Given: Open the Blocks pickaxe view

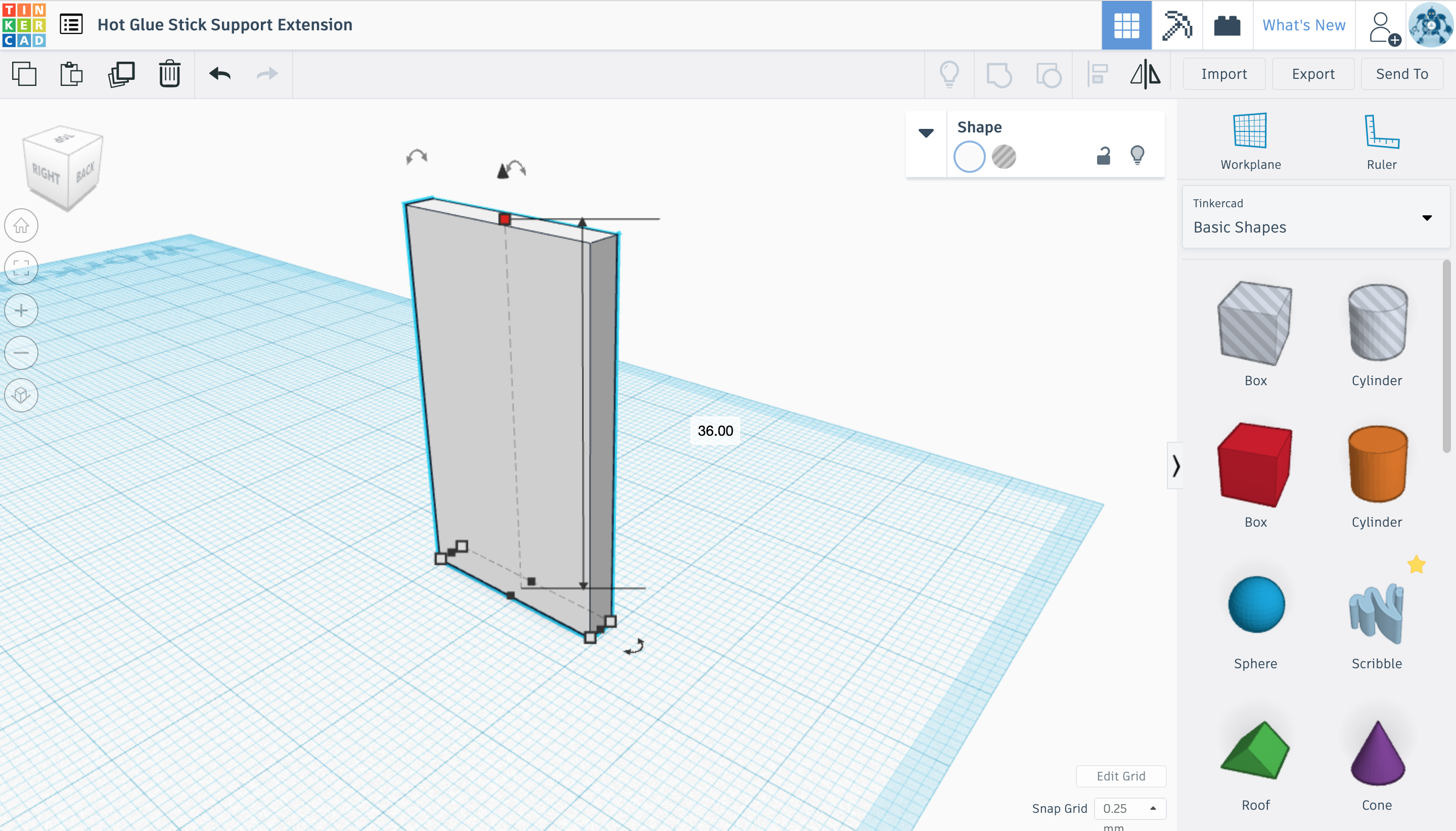Looking at the screenshot, I should 1177,25.
